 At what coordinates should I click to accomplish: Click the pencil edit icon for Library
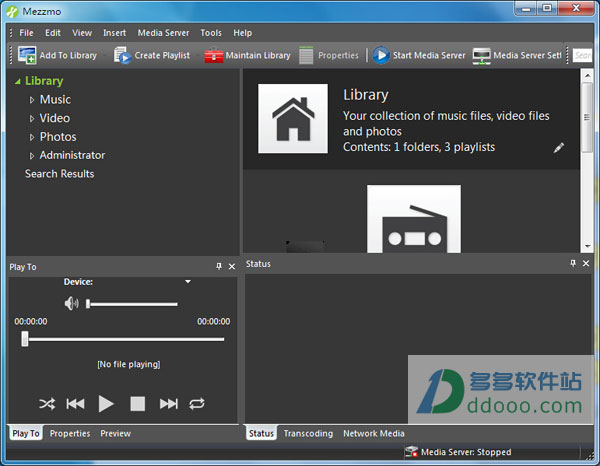[559, 148]
